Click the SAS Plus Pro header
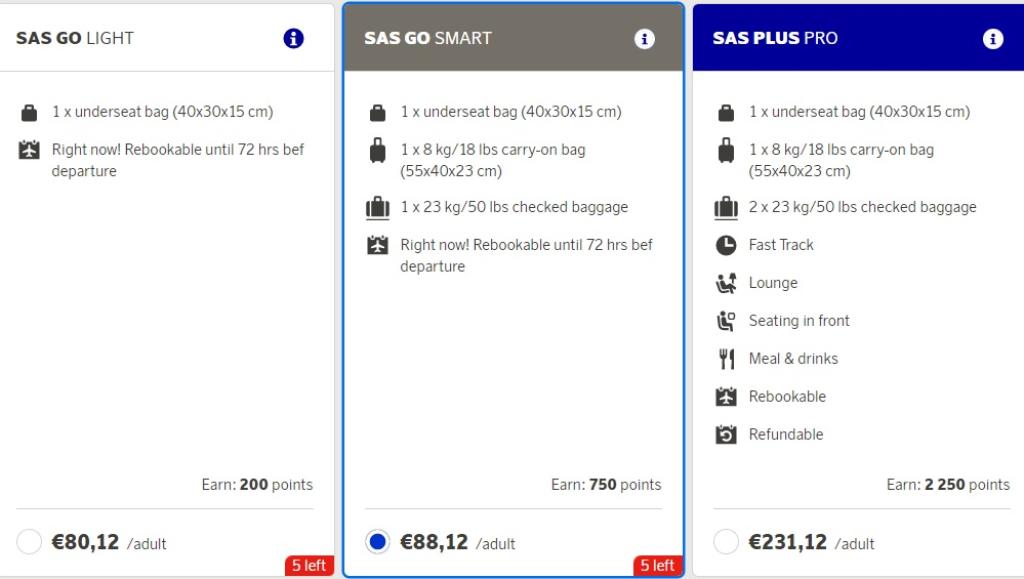Viewport: 1024px width, 579px height. click(x=775, y=39)
